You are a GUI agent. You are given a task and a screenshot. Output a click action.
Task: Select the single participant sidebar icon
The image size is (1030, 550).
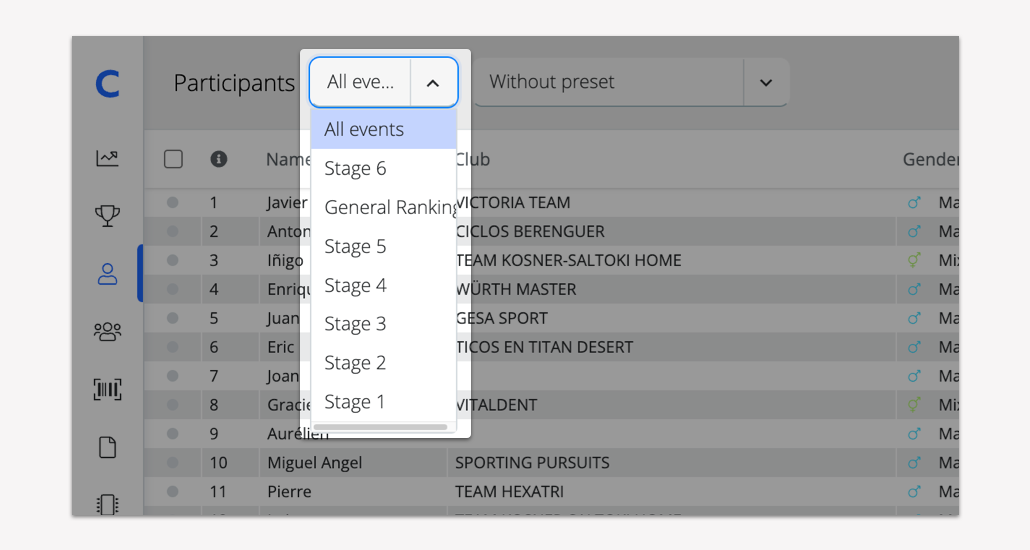tap(107, 274)
